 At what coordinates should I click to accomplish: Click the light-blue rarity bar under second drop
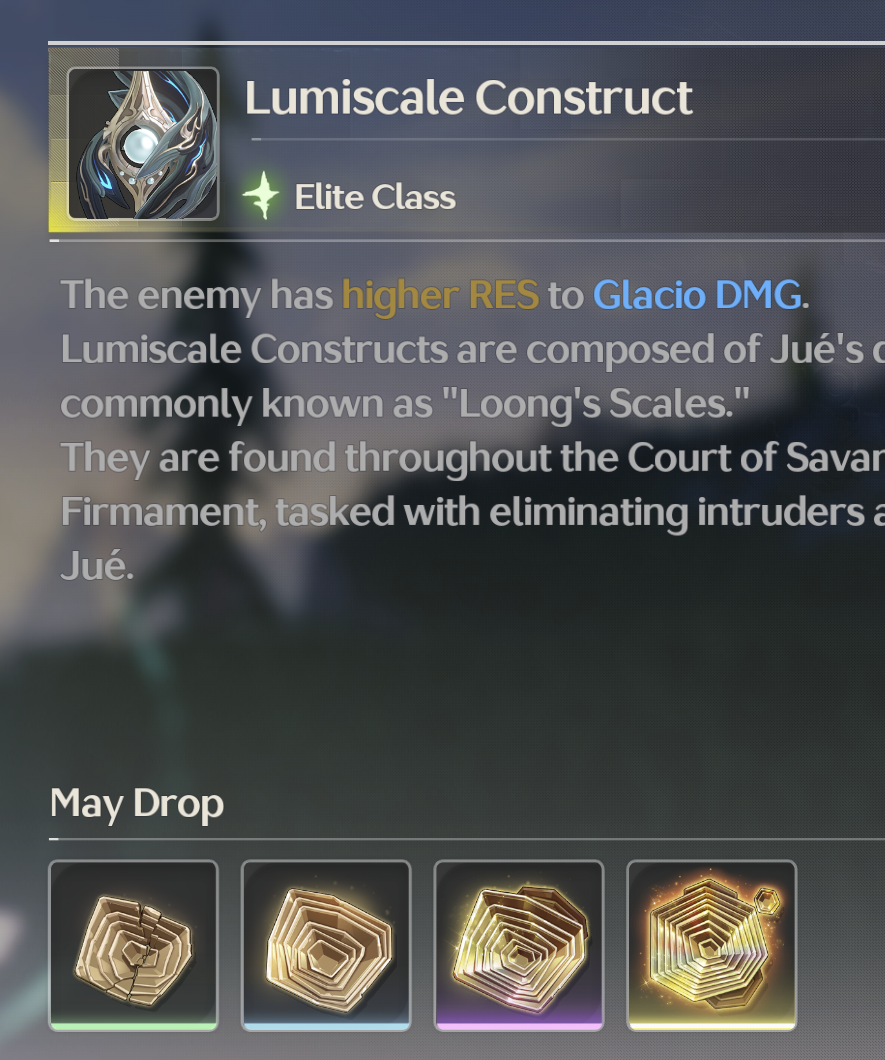coord(326,1026)
